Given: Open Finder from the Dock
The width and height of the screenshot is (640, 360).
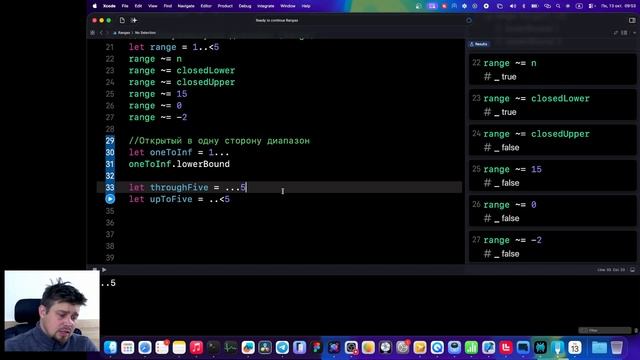Looking at the screenshot, I should 110,347.
